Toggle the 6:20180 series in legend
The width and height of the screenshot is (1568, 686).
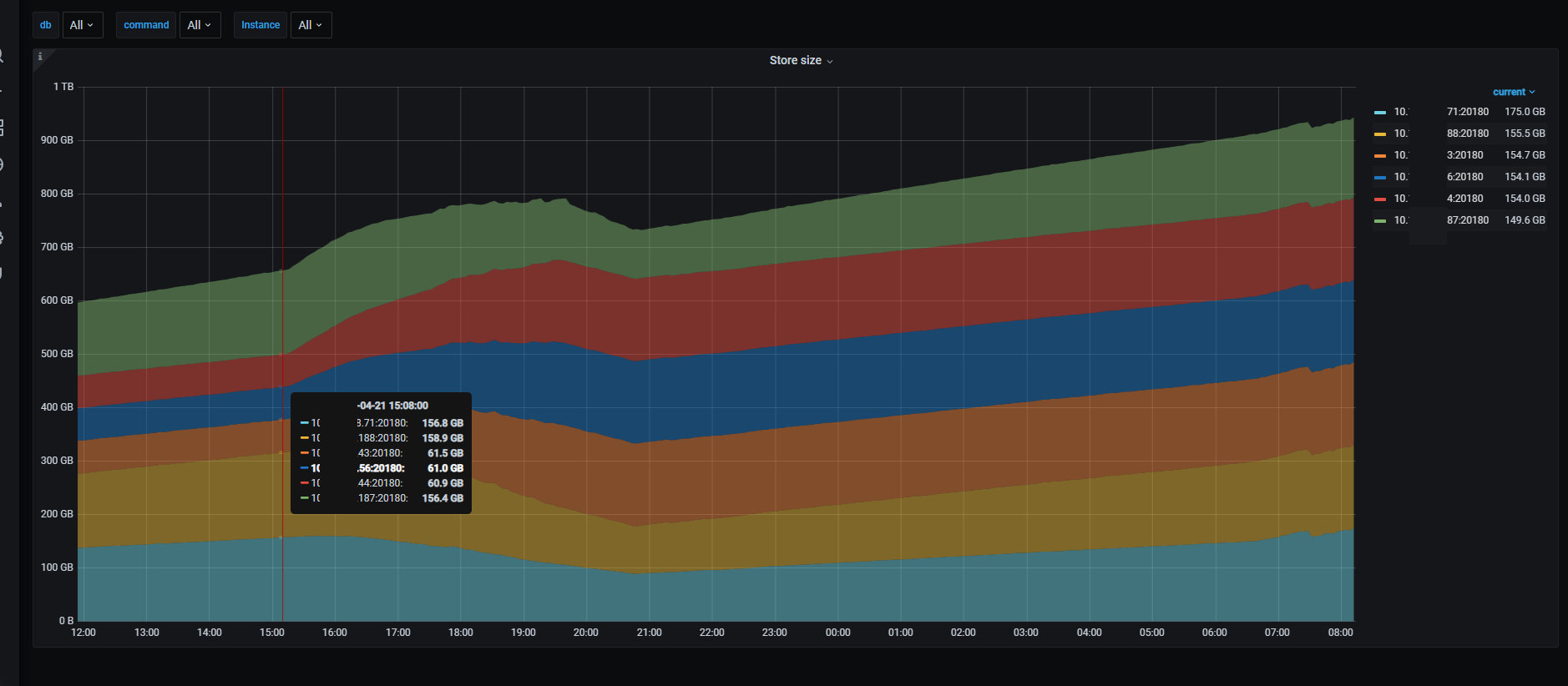[1439, 177]
